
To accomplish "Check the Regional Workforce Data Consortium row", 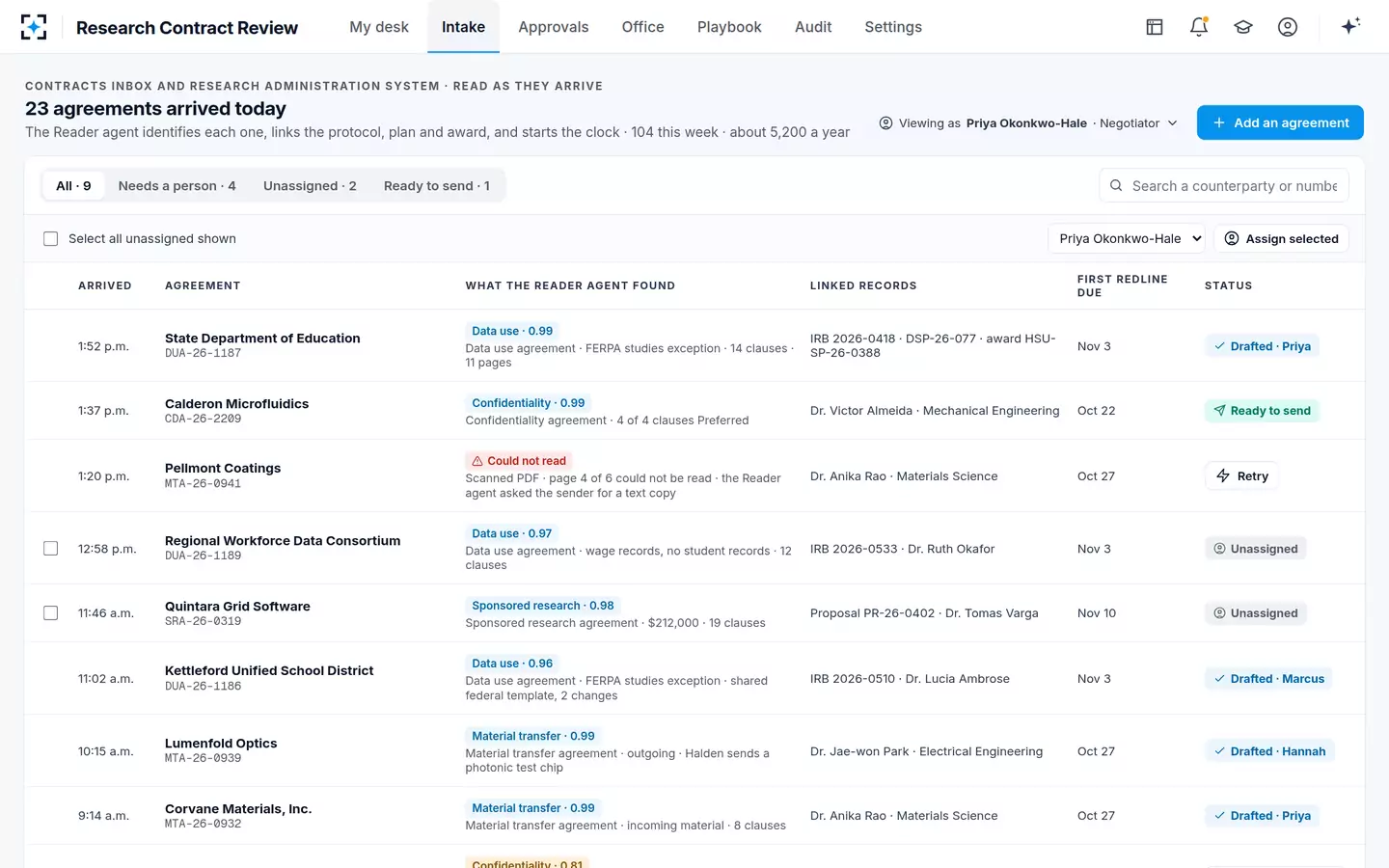I will click(51, 549).
